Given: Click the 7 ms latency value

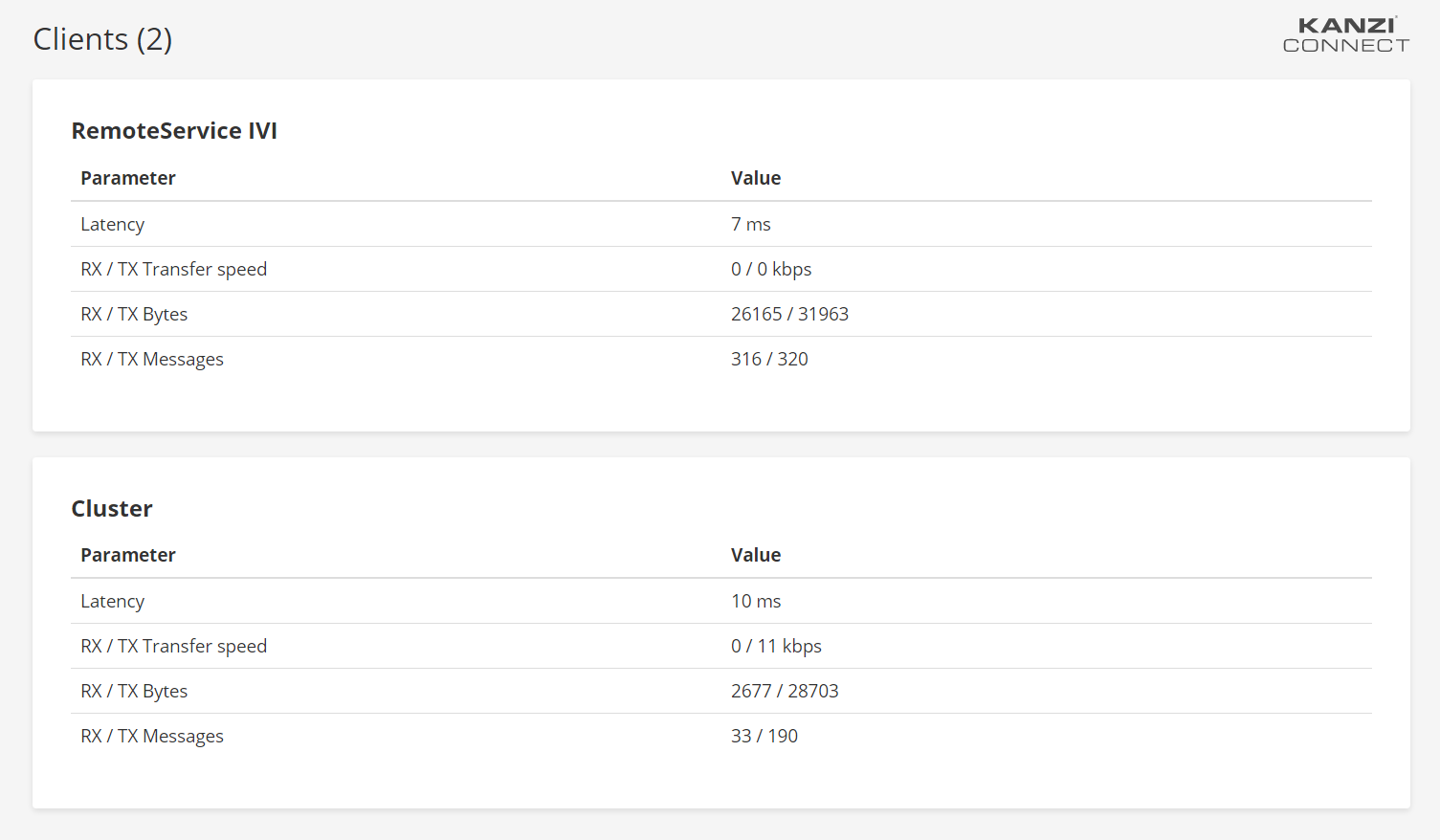Looking at the screenshot, I should point(750,224).
